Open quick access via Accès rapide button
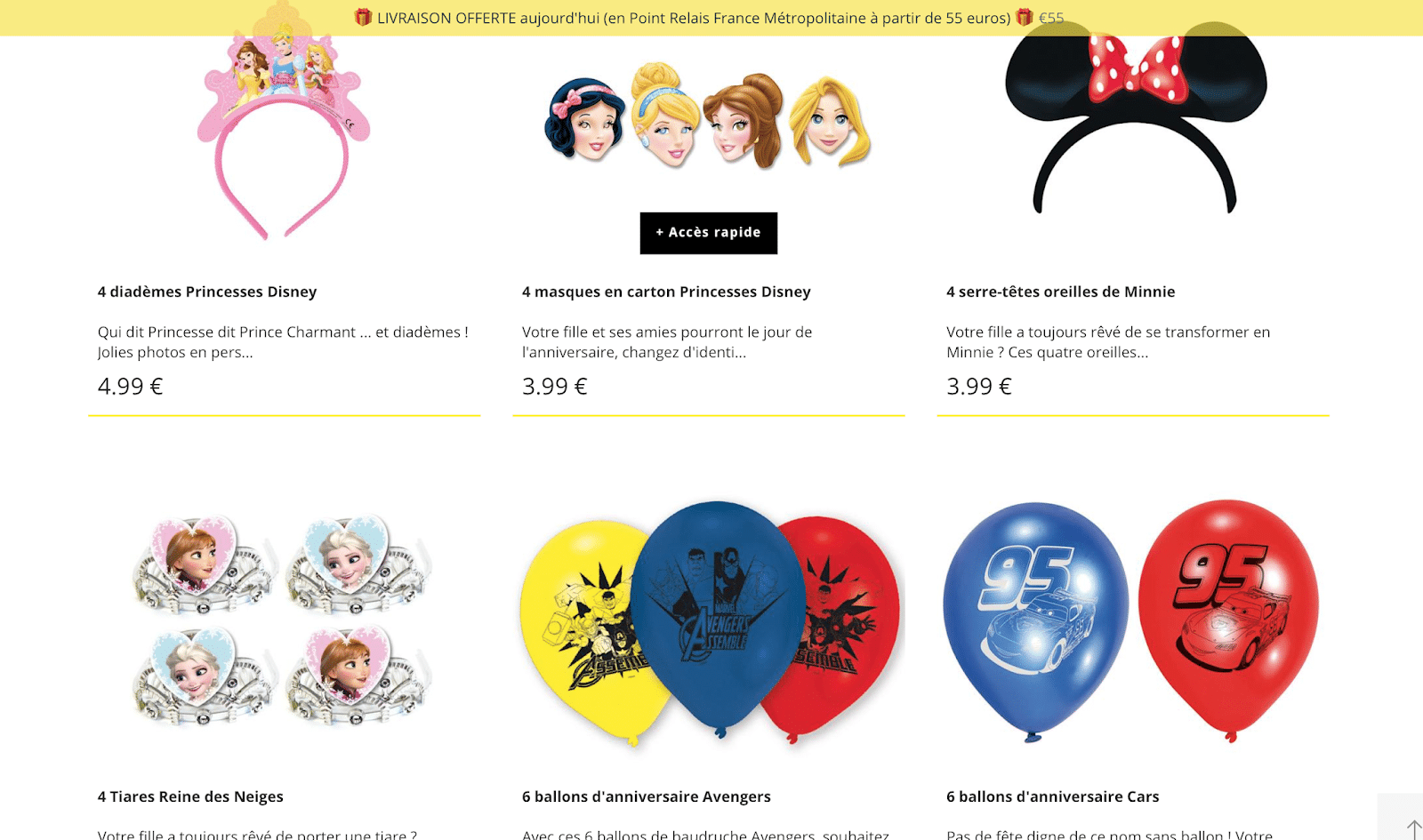The width and height of the screenshot is (1423, 840). click(x=709, y=233)
